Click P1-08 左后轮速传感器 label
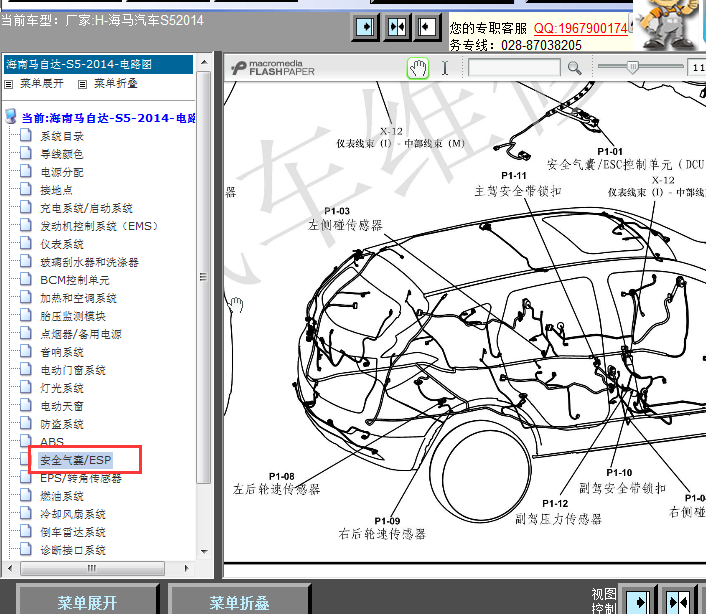The width and height of the screenshot is (706, 614). coord(276,483)
